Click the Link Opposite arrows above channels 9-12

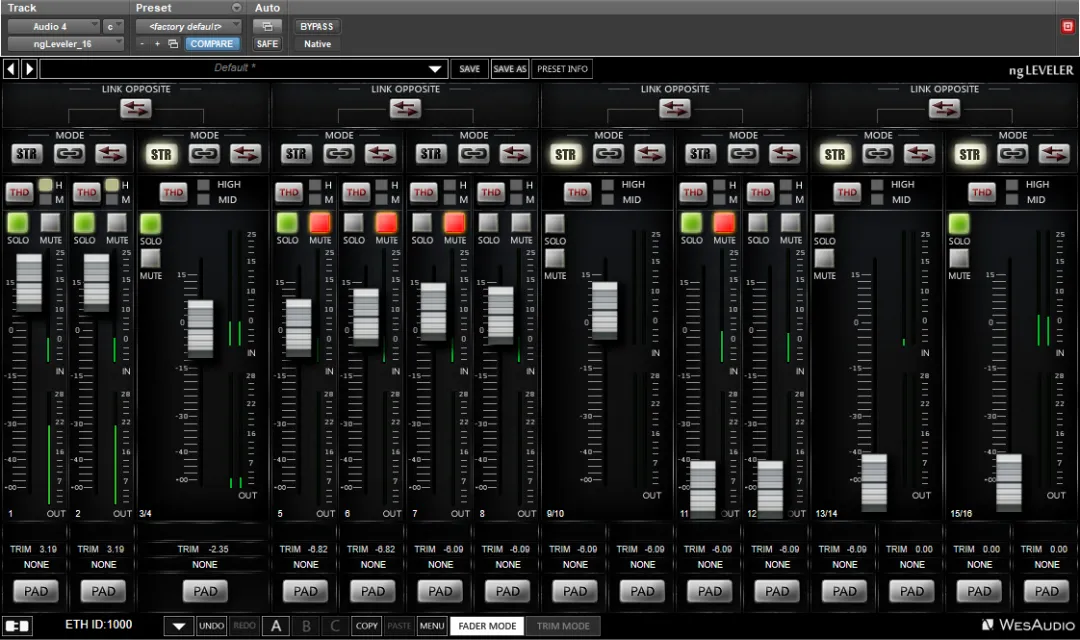[x=674, y=109]
